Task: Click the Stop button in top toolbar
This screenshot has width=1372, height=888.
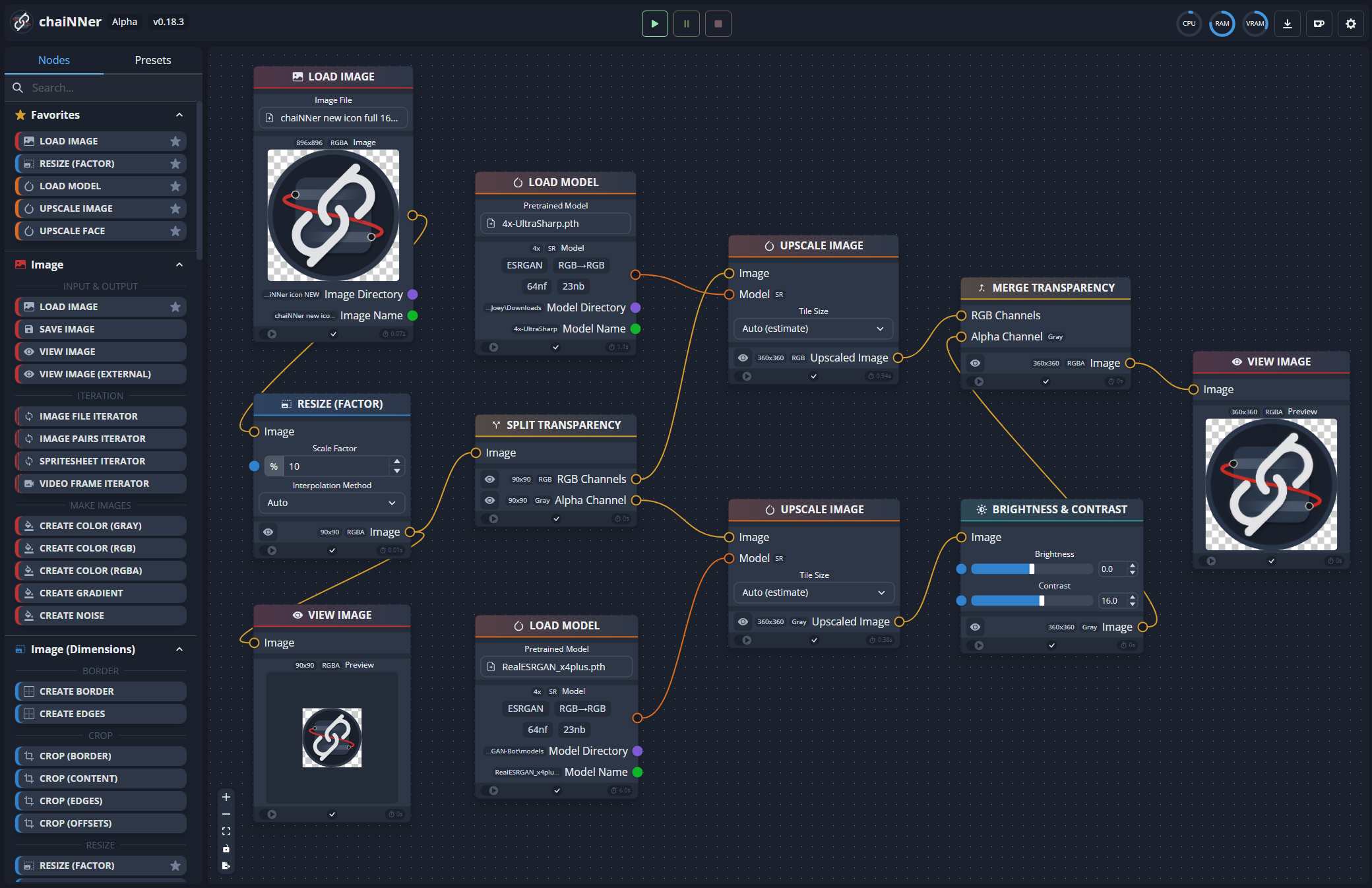Action: pos(718,24)
